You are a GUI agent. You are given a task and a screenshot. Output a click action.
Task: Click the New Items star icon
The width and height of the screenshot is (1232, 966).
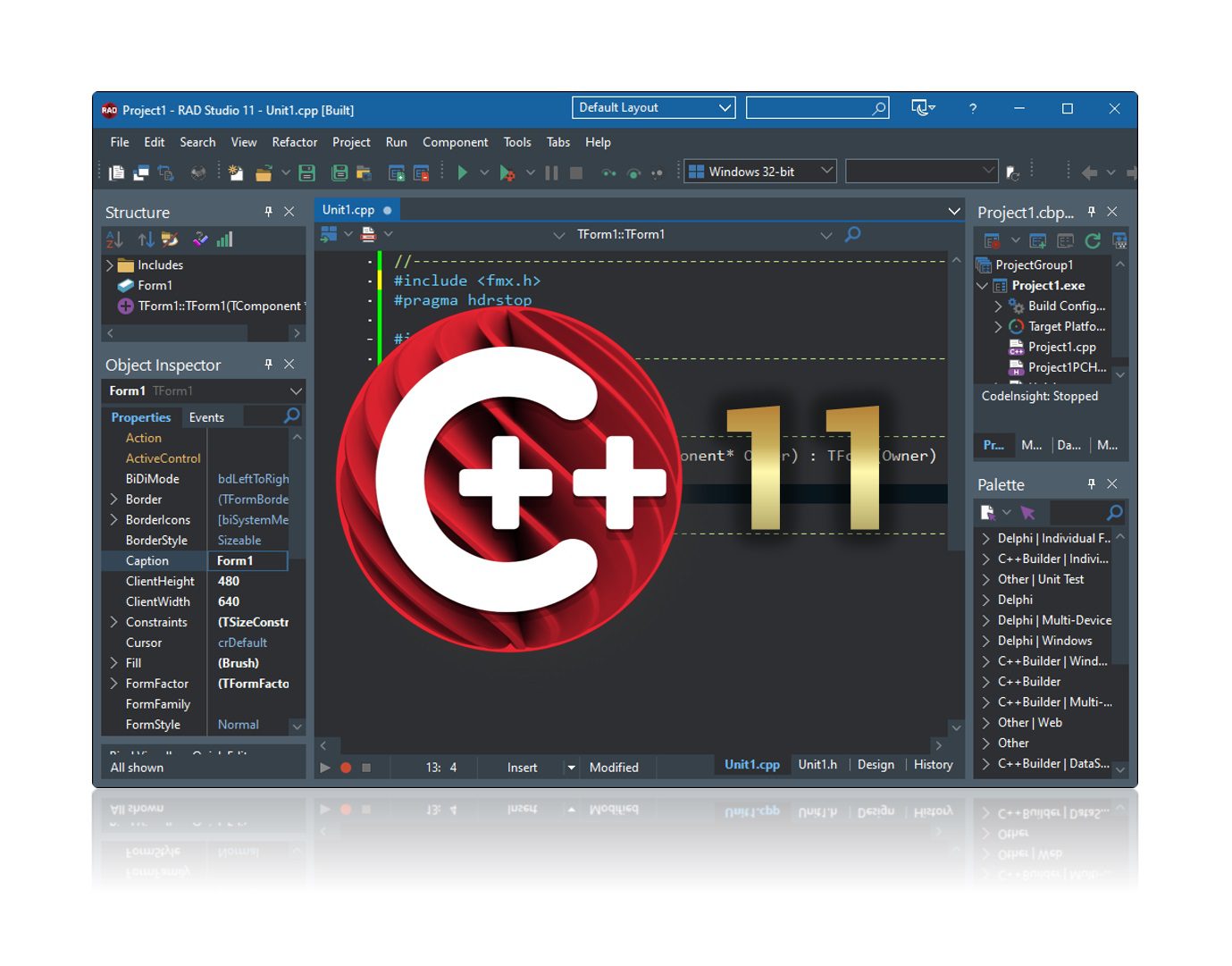(x=235, y=172)
